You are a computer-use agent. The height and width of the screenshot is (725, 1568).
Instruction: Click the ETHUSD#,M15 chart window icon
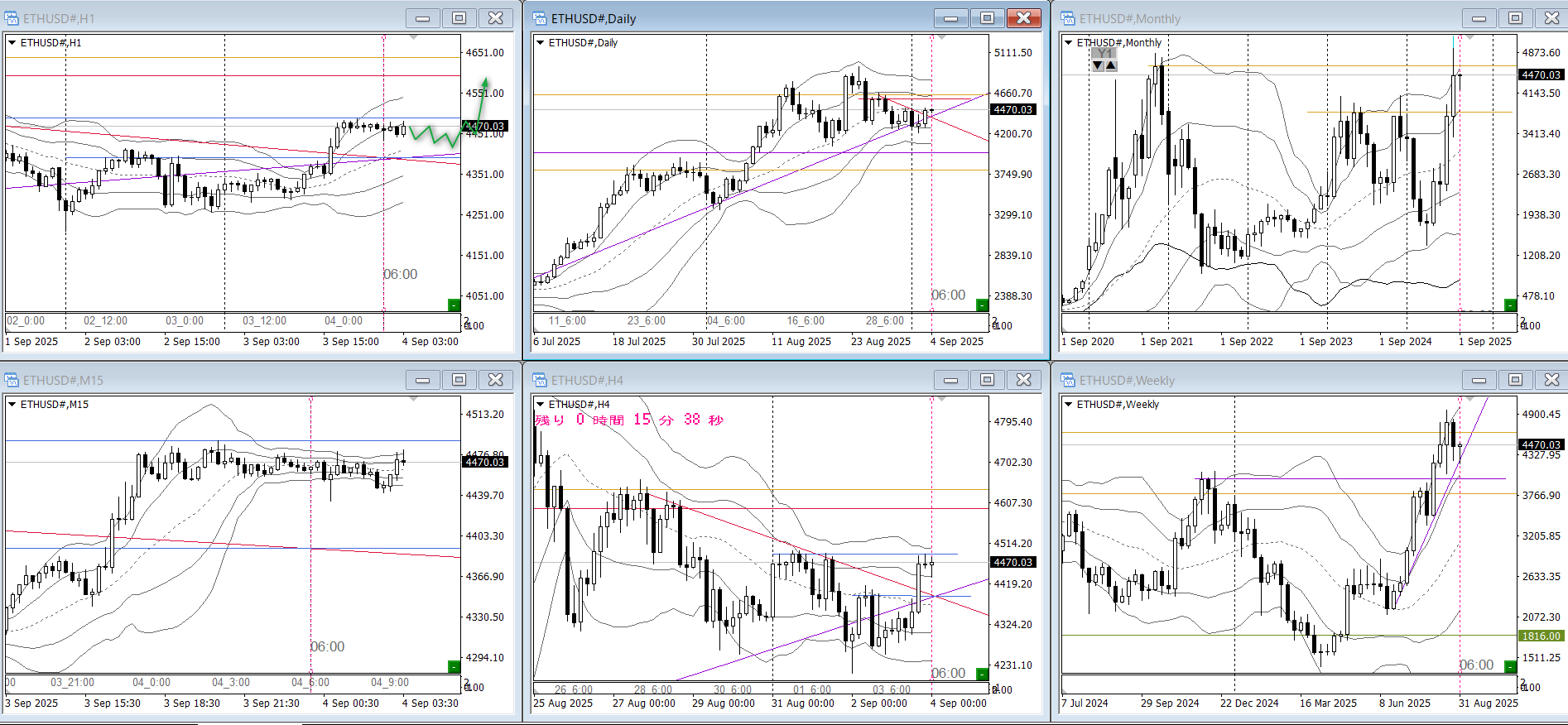coord(12,380)
